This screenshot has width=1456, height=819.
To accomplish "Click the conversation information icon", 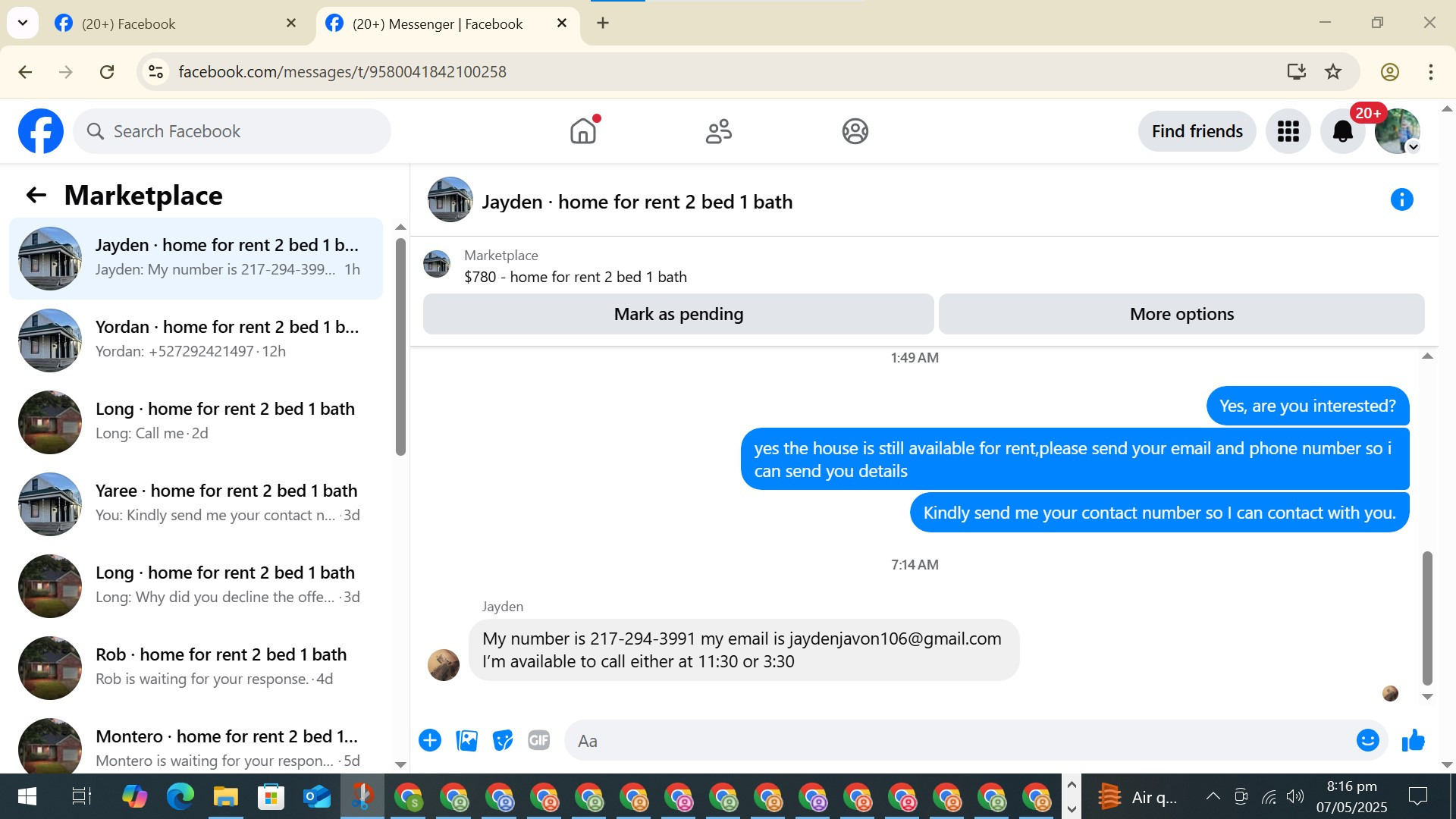I will [1401, 199].
